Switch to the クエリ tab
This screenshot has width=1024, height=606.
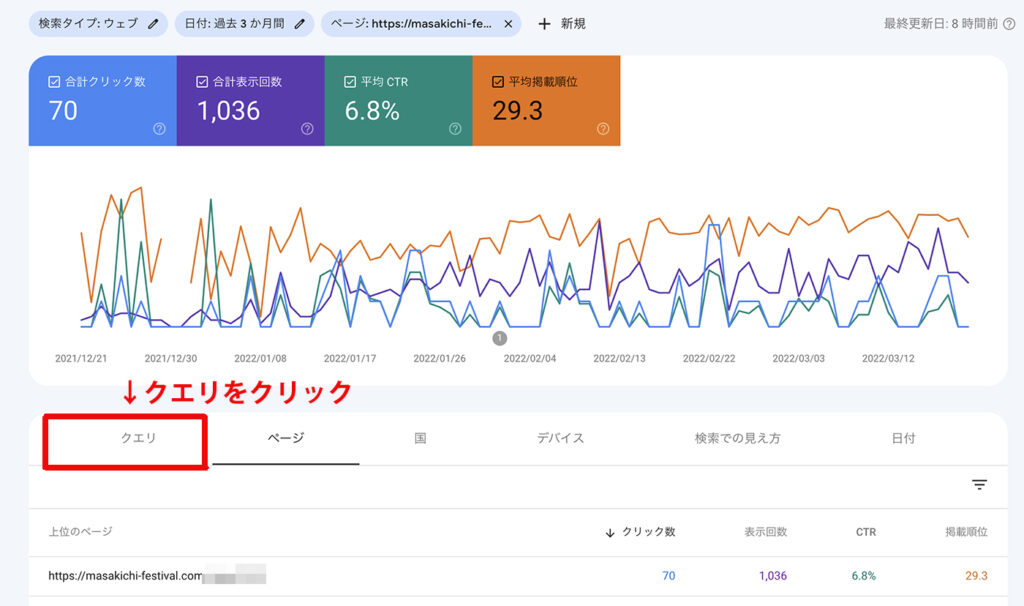(x=138, y=438)
